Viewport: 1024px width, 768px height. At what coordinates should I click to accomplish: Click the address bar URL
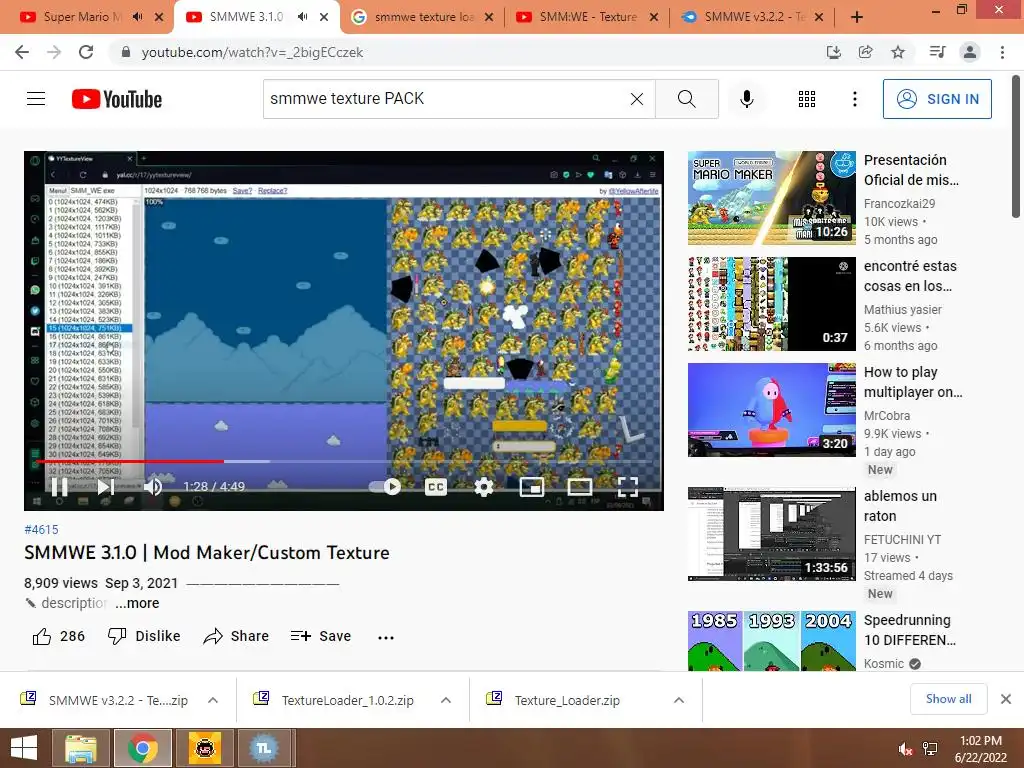pyautogui.click(x=252, y=52)
